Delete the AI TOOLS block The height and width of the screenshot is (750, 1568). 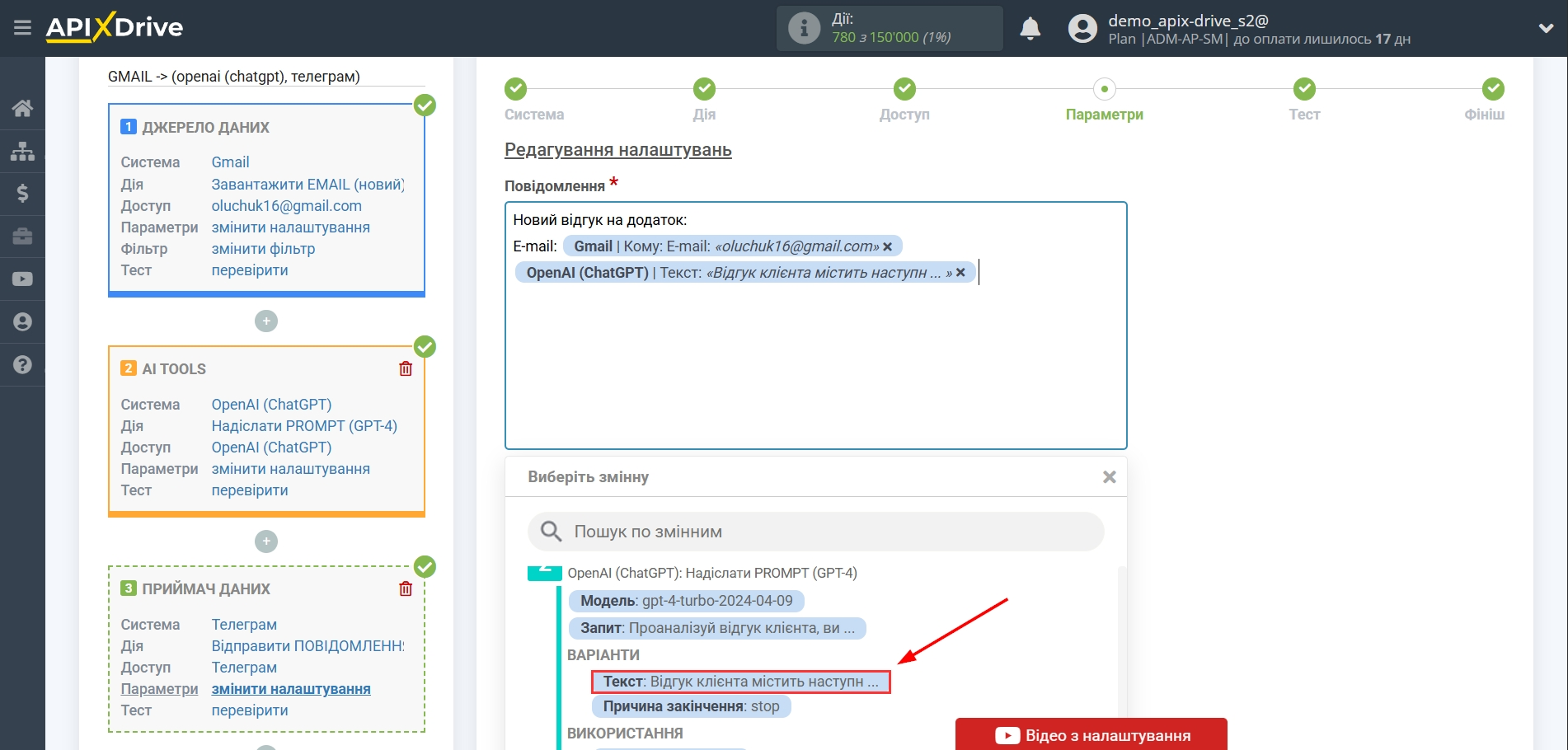(x=406, y=368)
